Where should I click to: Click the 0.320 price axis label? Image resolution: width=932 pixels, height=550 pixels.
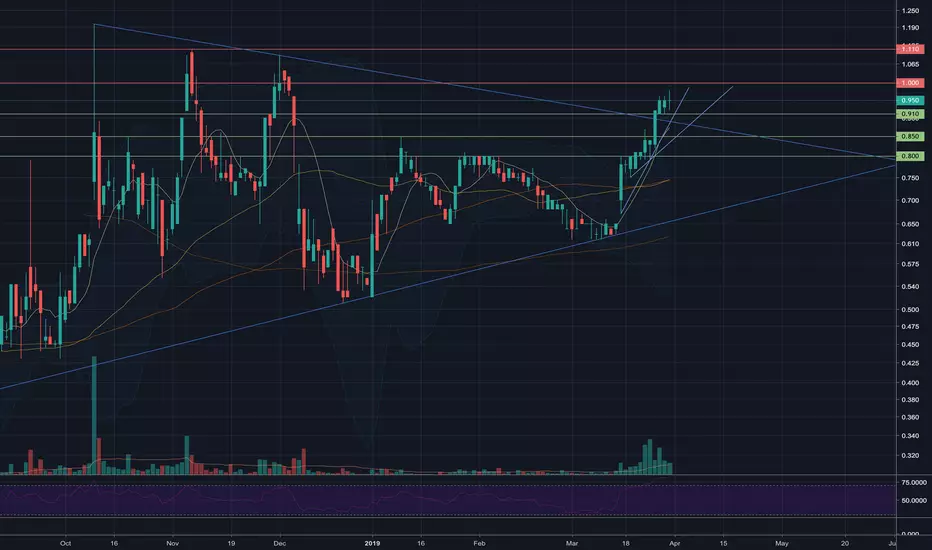click(910, 456)
